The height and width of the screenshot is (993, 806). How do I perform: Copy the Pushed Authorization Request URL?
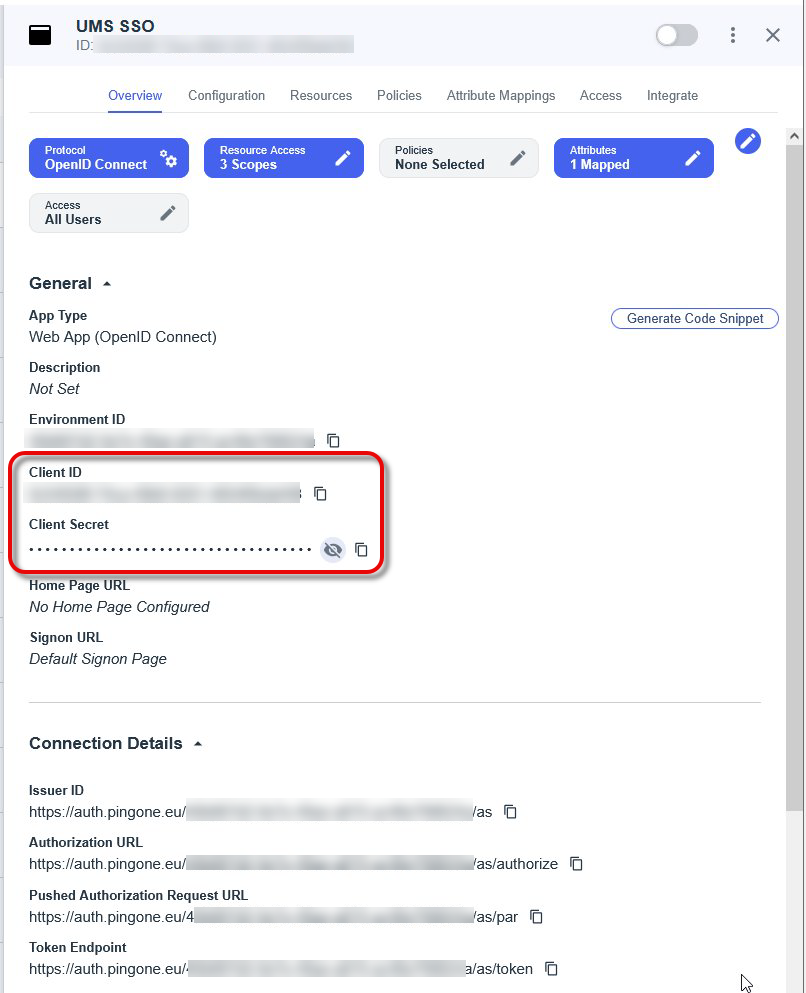tap(537, 916)
